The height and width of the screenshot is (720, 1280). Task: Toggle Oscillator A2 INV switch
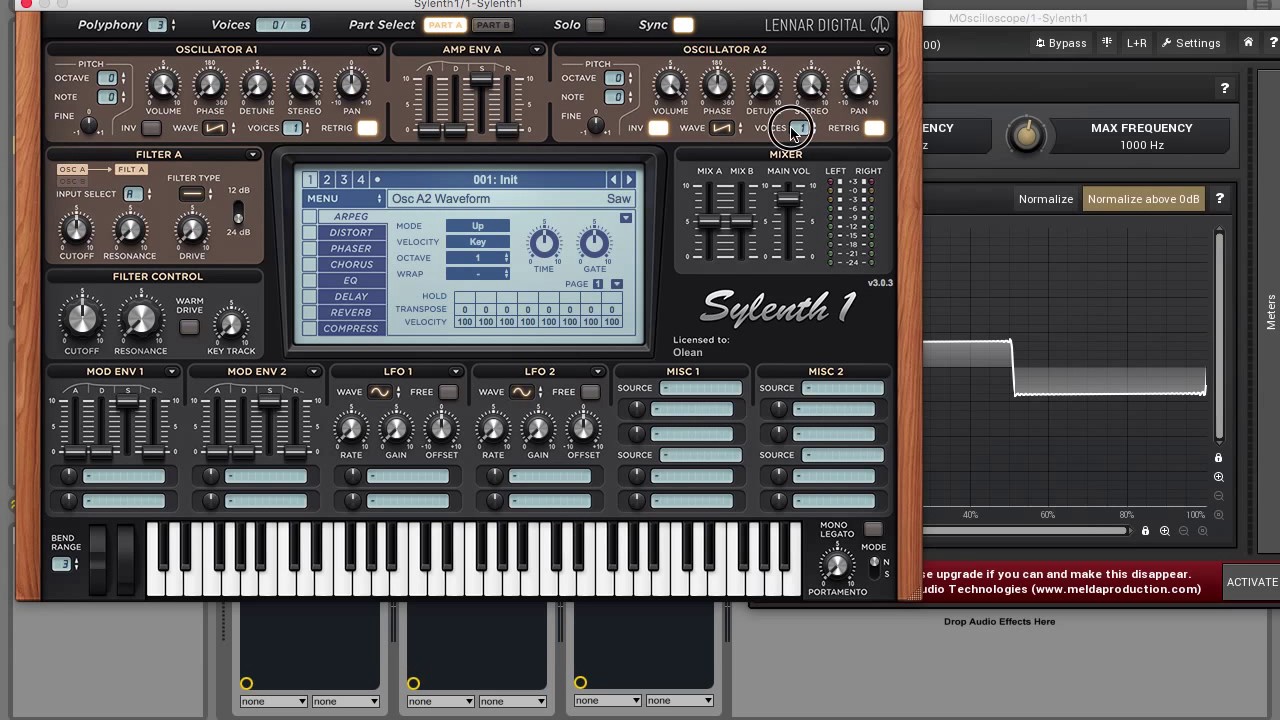(x=658, y=128)
